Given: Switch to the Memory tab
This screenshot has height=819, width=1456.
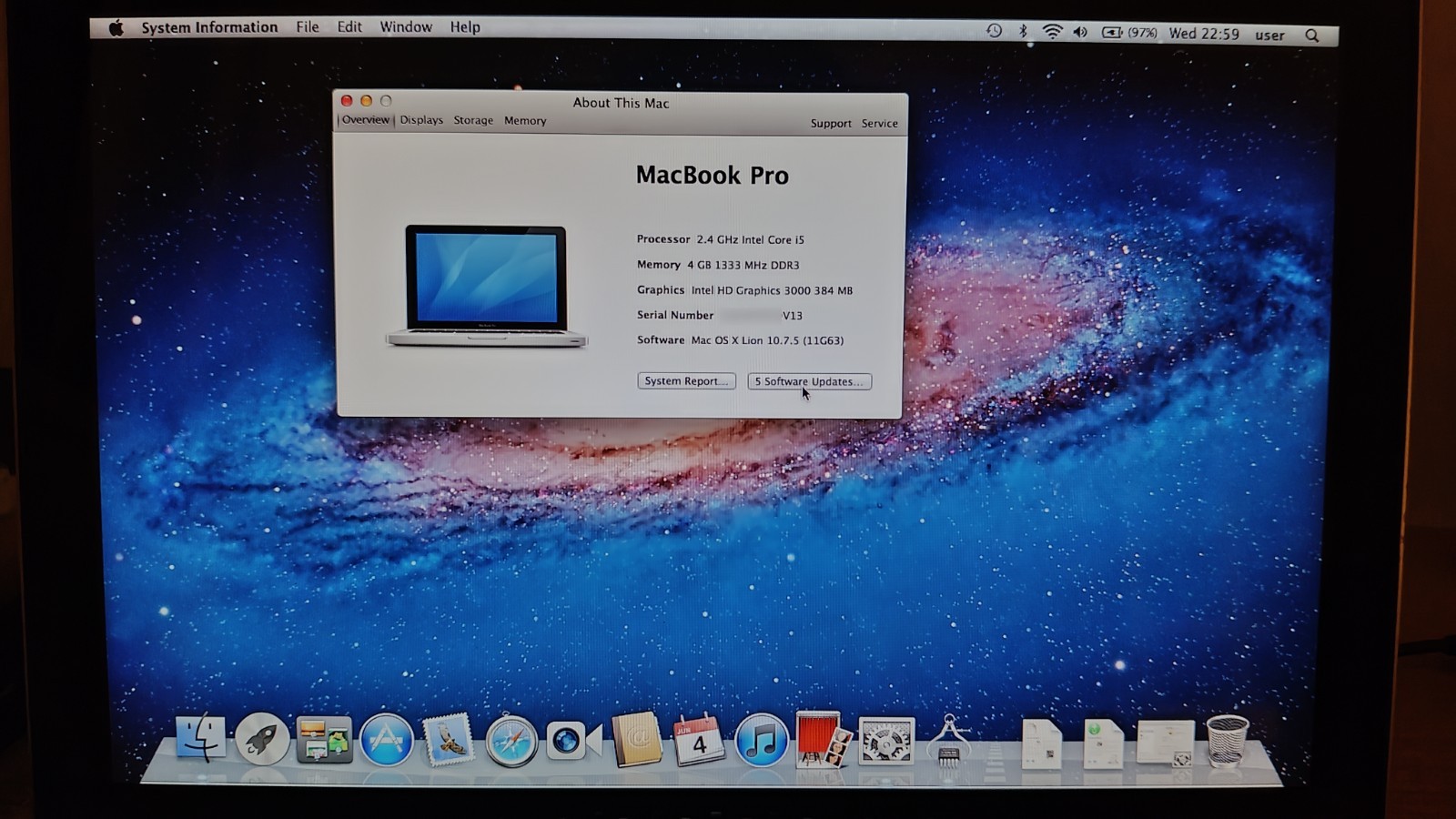Looking at the screenshot, I should [x=525, y=120].
